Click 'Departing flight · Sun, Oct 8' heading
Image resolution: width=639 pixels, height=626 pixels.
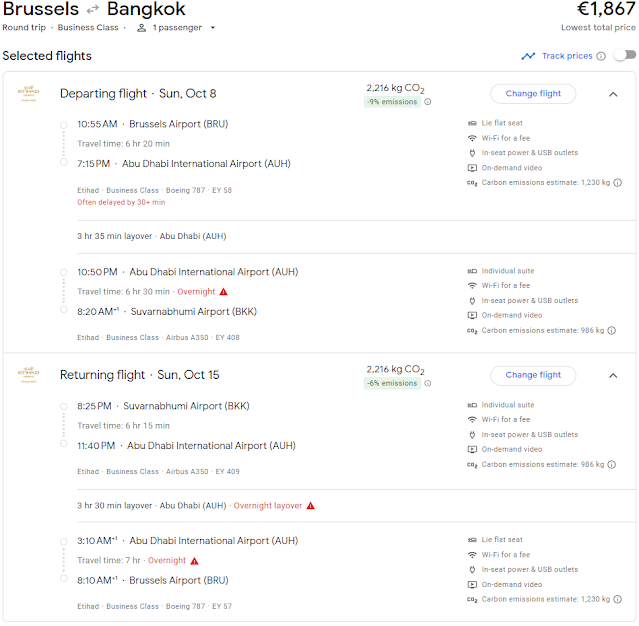click(138, 94)
